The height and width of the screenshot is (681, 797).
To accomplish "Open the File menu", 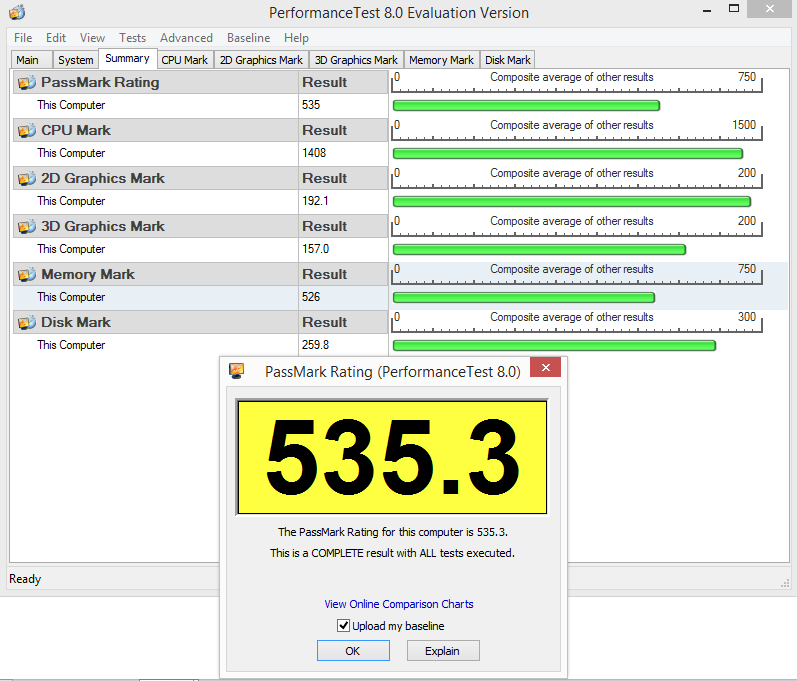I will [23, 38].
